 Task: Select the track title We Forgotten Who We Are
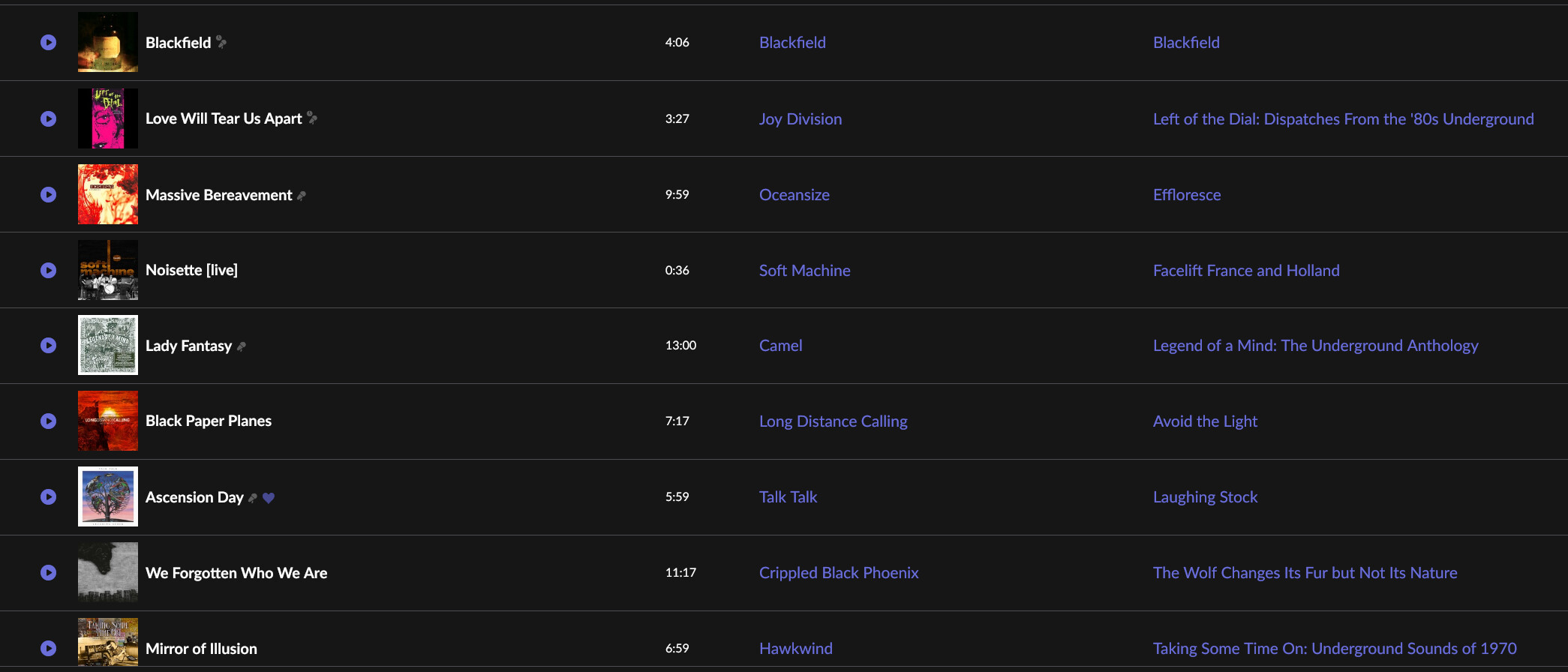(x=236, y=572)
